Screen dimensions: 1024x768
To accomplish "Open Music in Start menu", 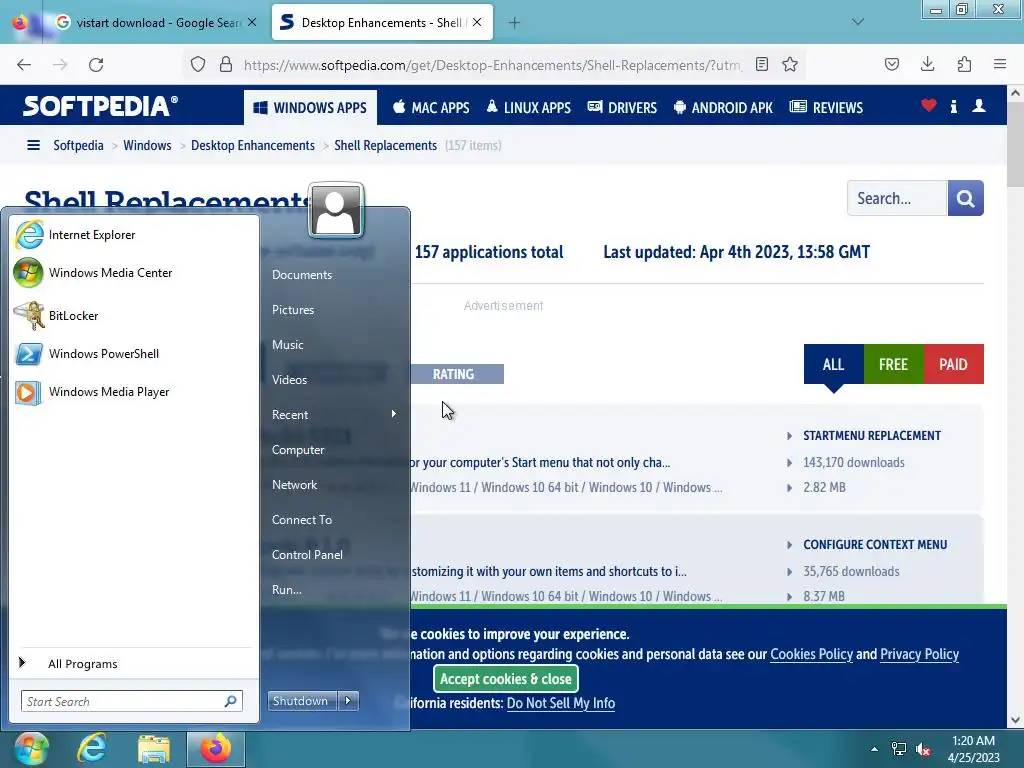I will coord(287,345).
